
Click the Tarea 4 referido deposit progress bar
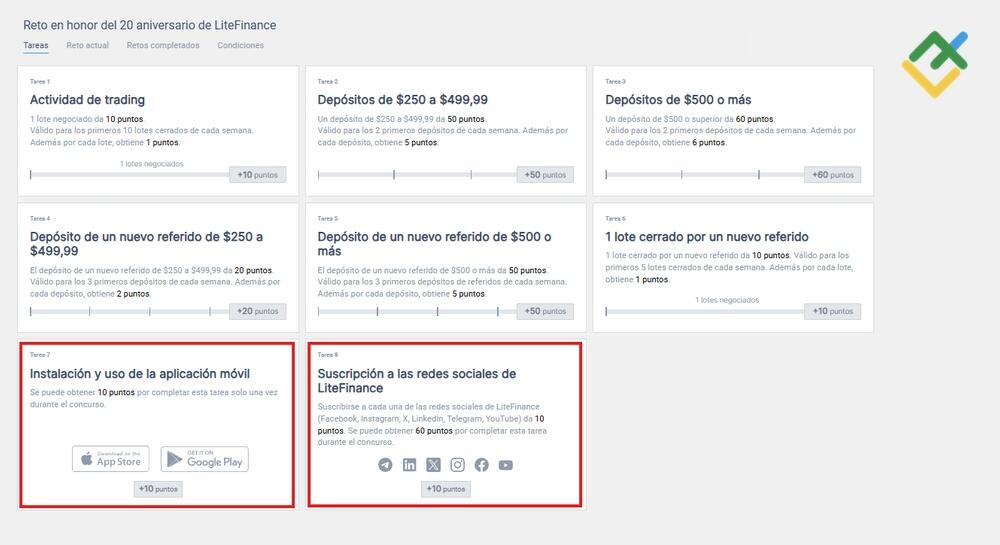pos(129,311)
